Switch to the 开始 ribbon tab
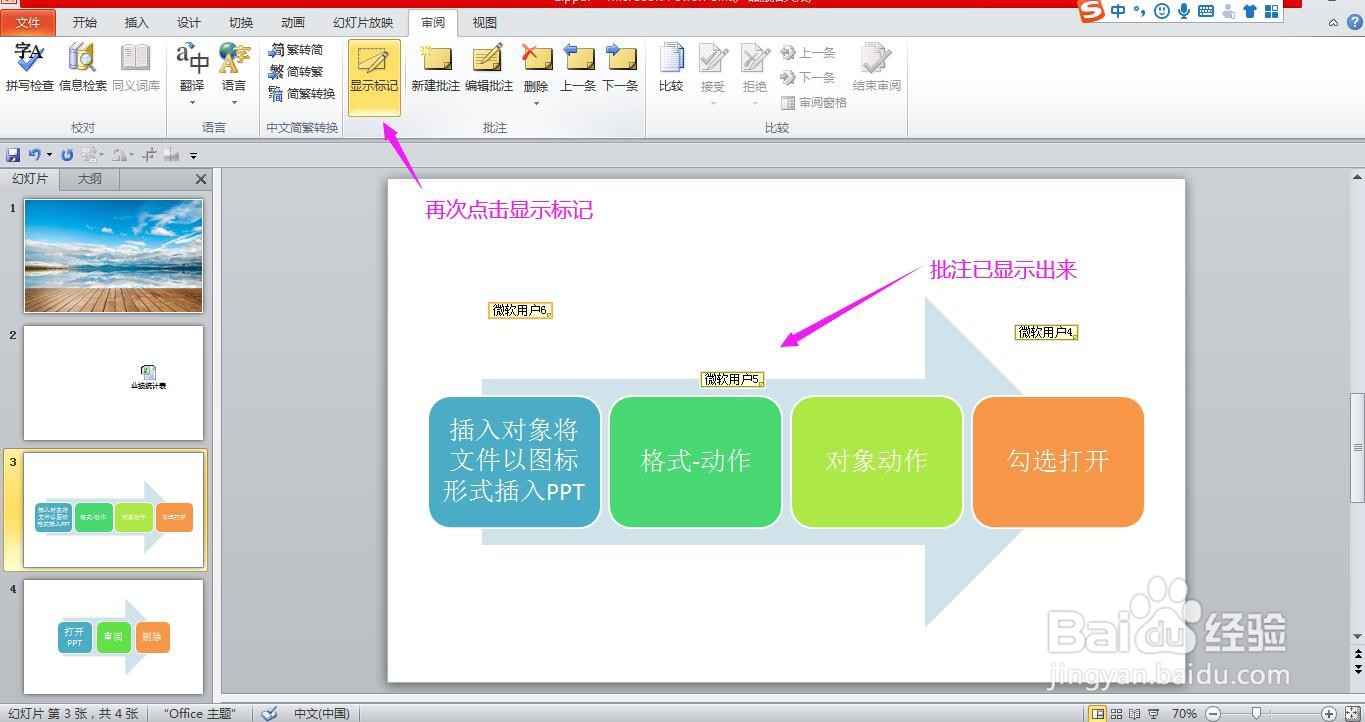This screenshot has height=722, width=1365. (85, 22)
